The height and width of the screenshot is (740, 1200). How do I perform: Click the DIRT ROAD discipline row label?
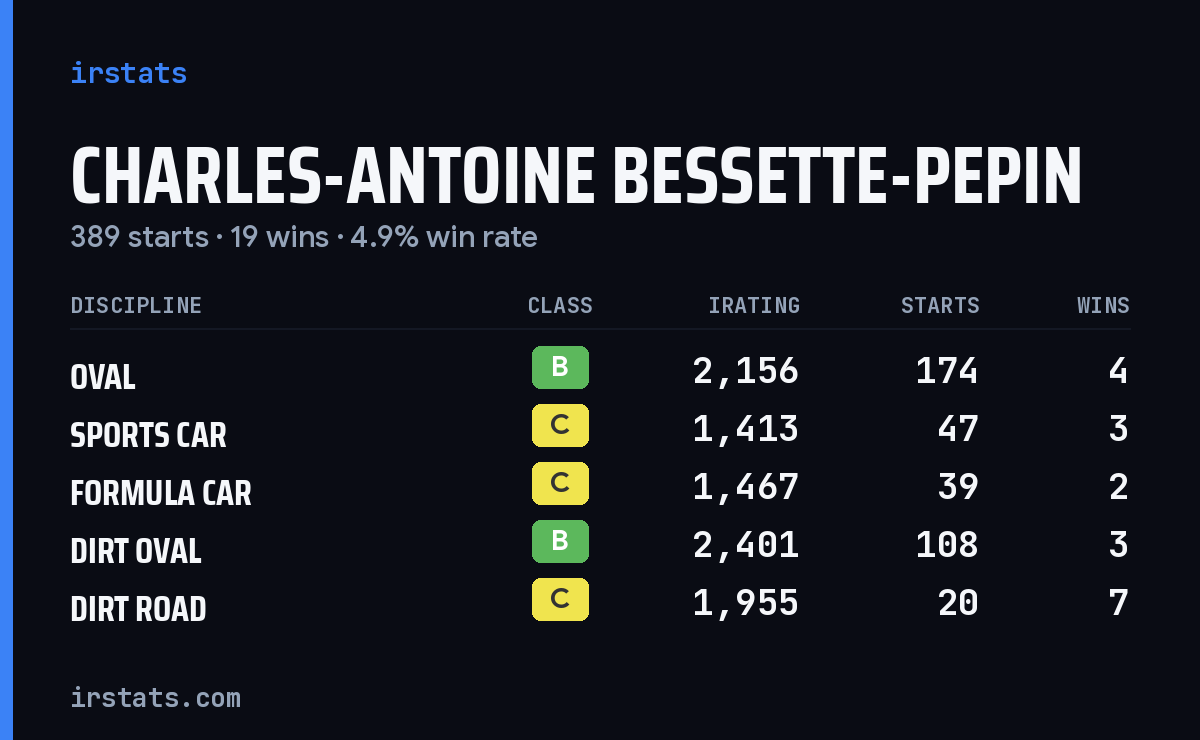pyautogui.click(x=138, y=609)
